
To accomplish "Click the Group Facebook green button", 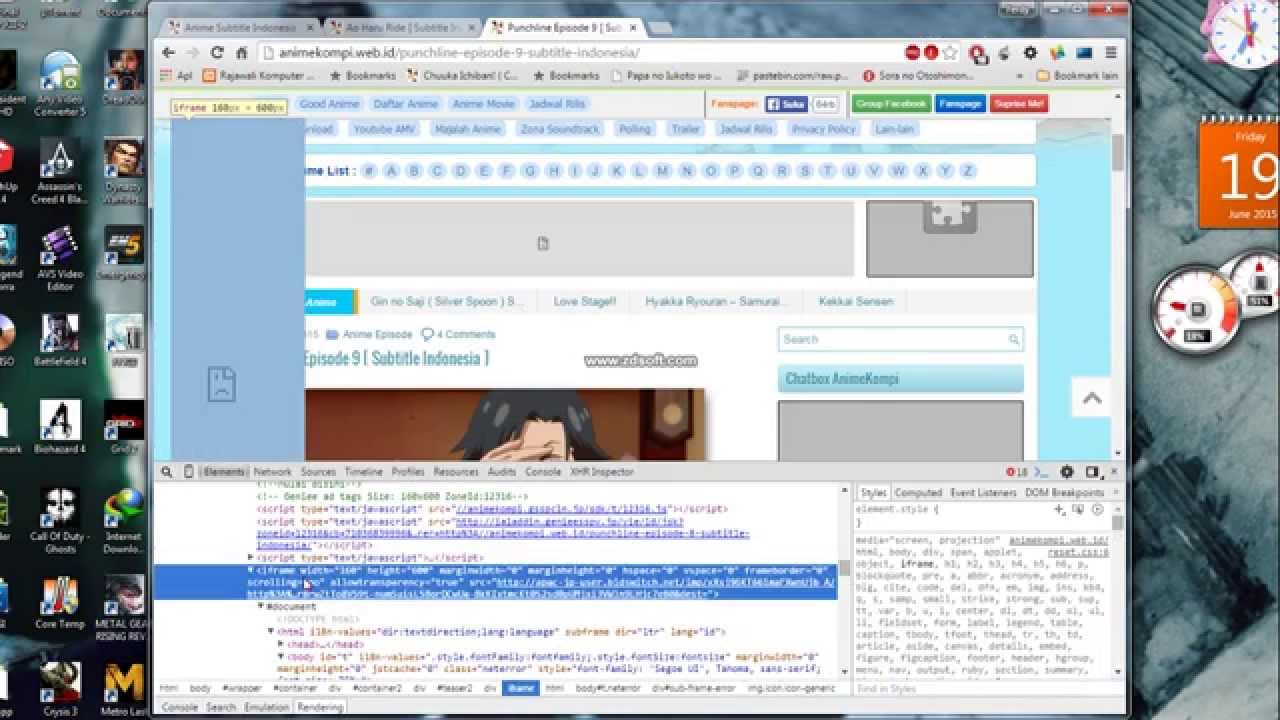I will [x=892, y=104].
